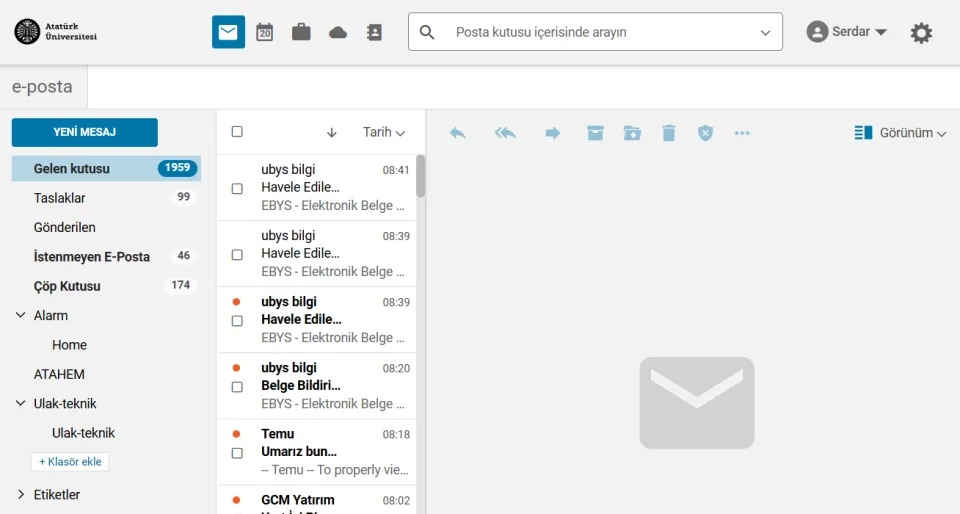Click the Mark as spam shield icon

tap(705, 133)
